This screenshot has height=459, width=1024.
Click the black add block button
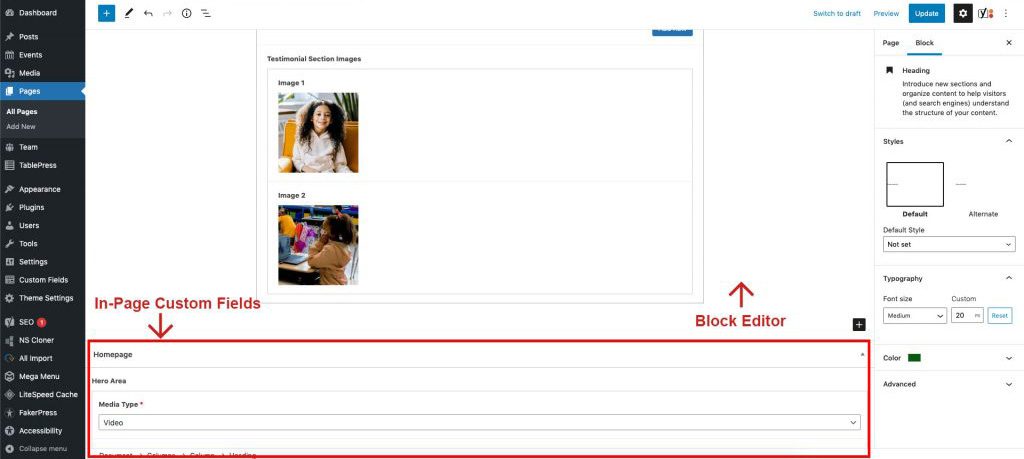point(858,324)
